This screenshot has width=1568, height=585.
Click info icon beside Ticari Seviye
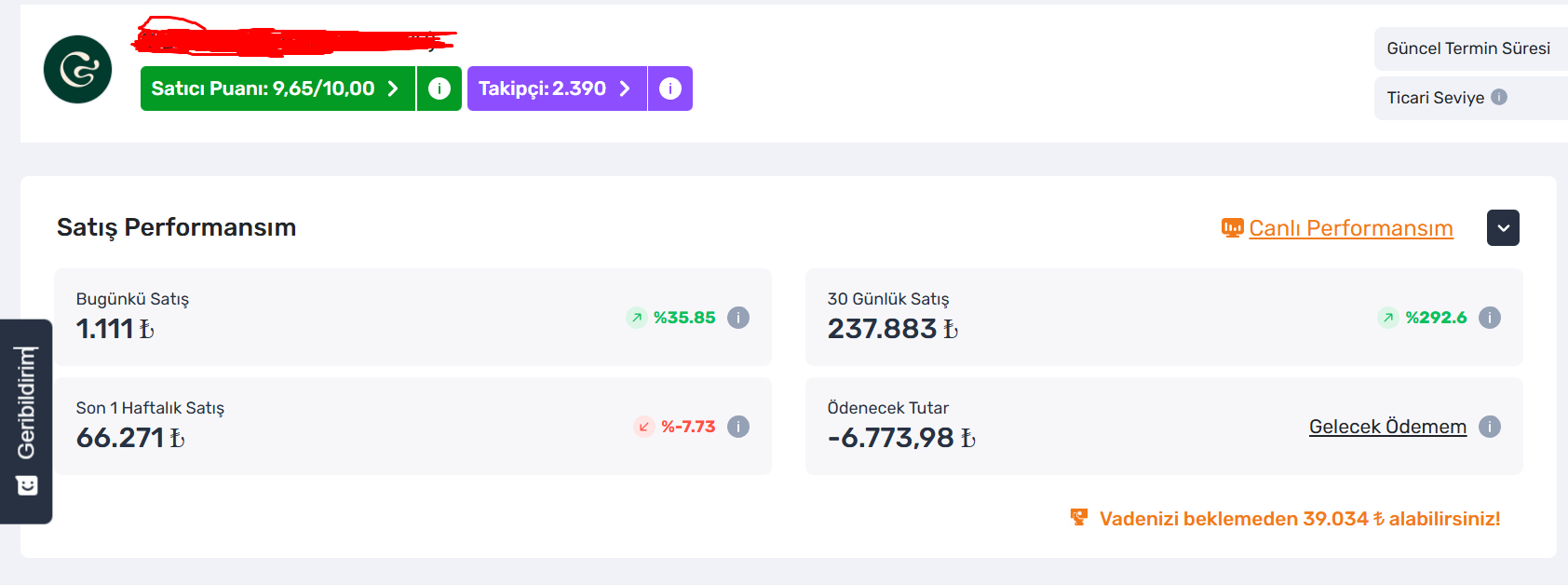coord(1499,97)
